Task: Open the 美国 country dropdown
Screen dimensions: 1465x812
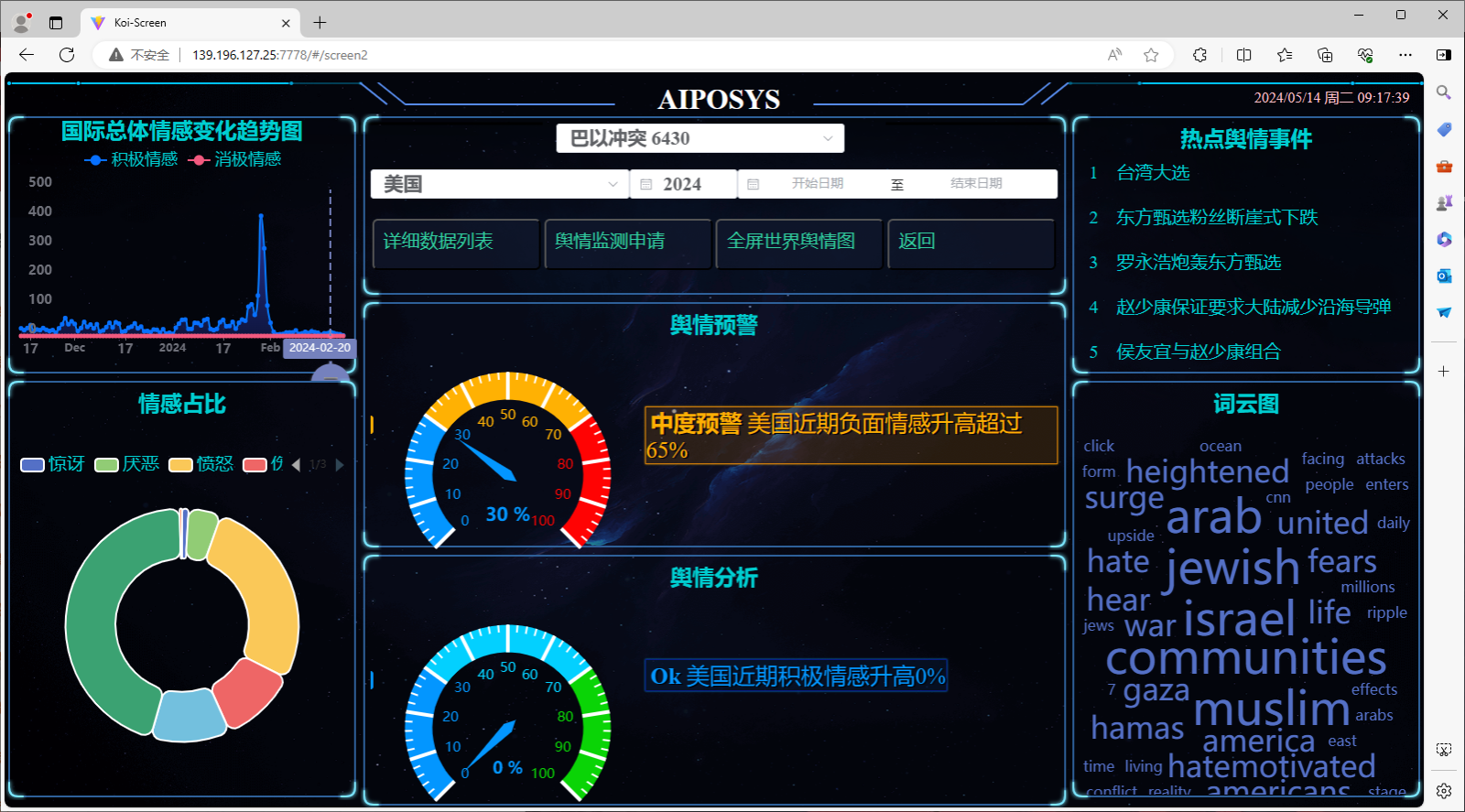Action: pos(500,184)
